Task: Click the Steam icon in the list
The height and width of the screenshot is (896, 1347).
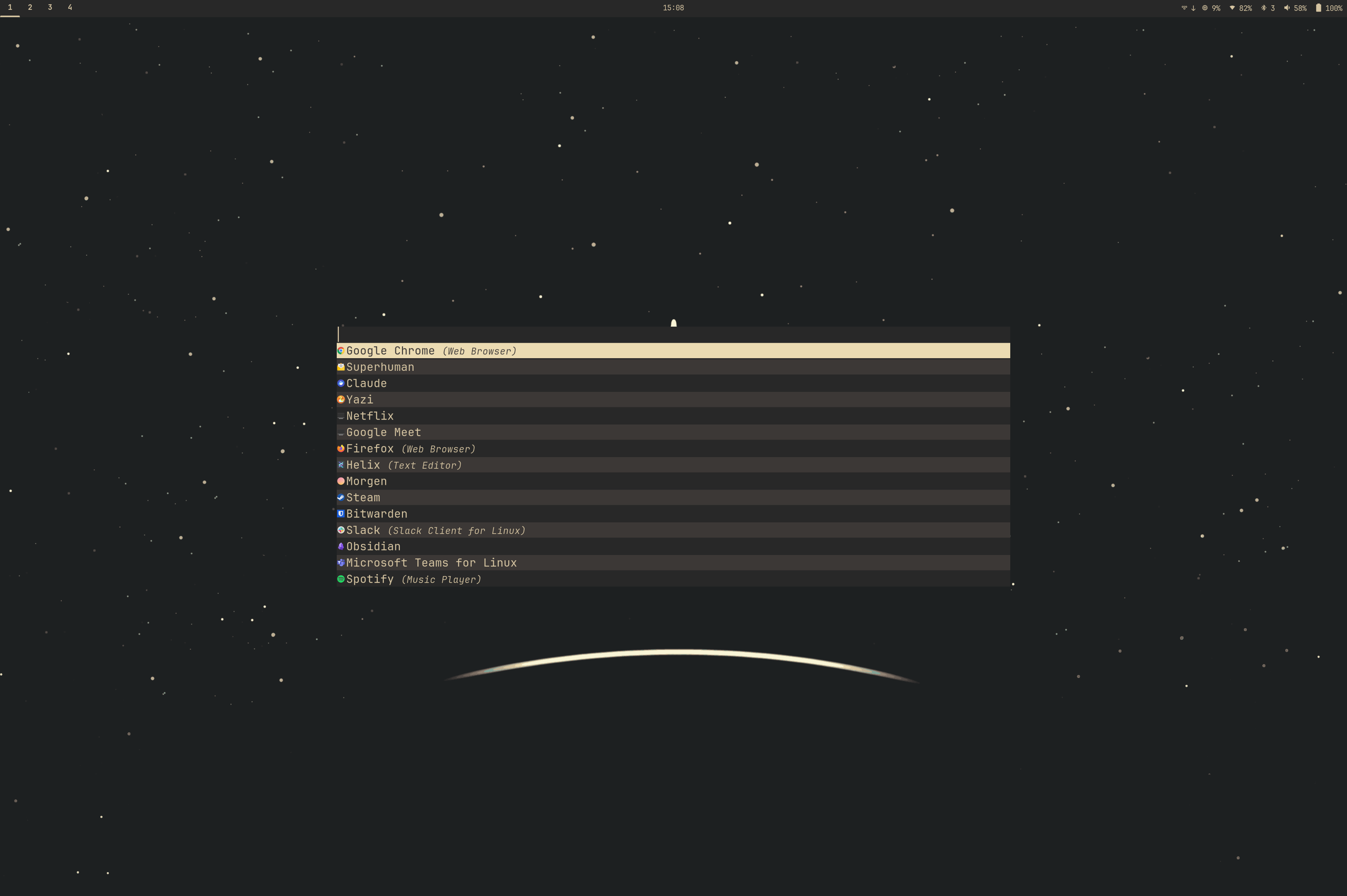Action: (x=341, y=497)
